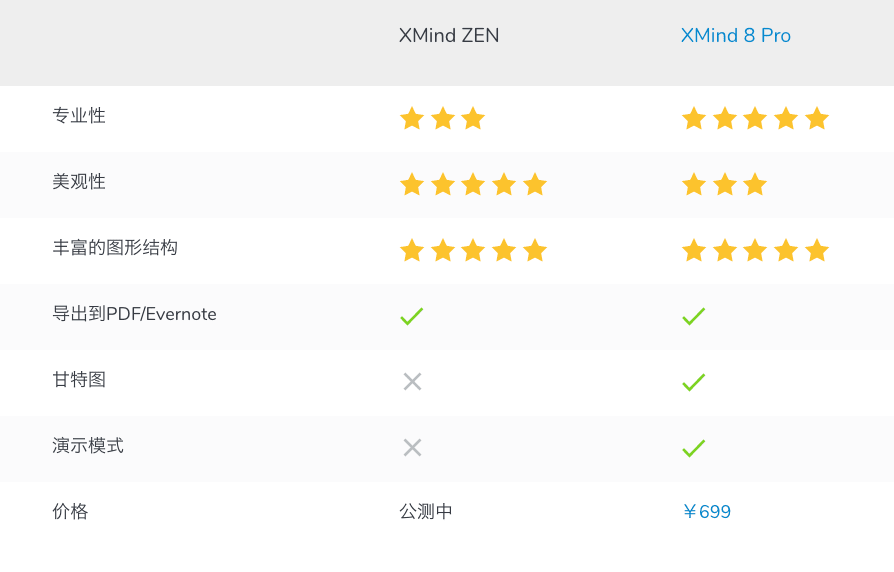
Task: Click the green checkmark for 甘特图
Action: coord(694,382)
